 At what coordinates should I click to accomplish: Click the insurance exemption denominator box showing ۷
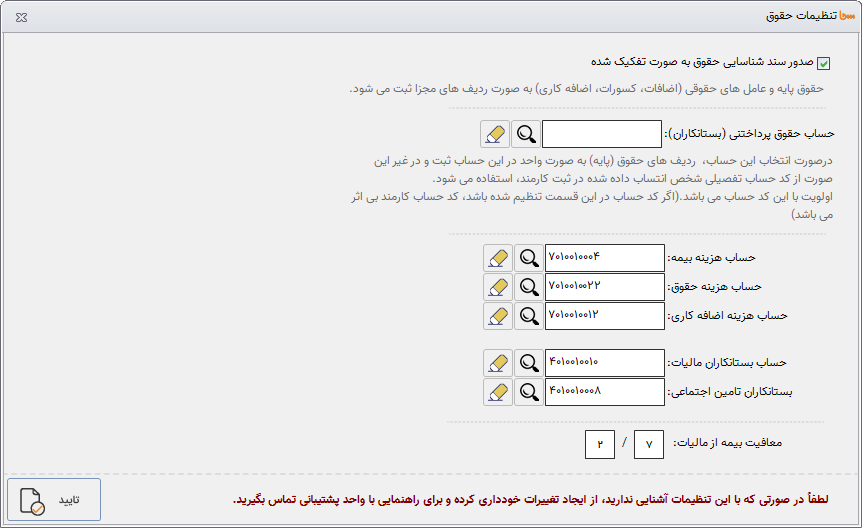[649, 444]
